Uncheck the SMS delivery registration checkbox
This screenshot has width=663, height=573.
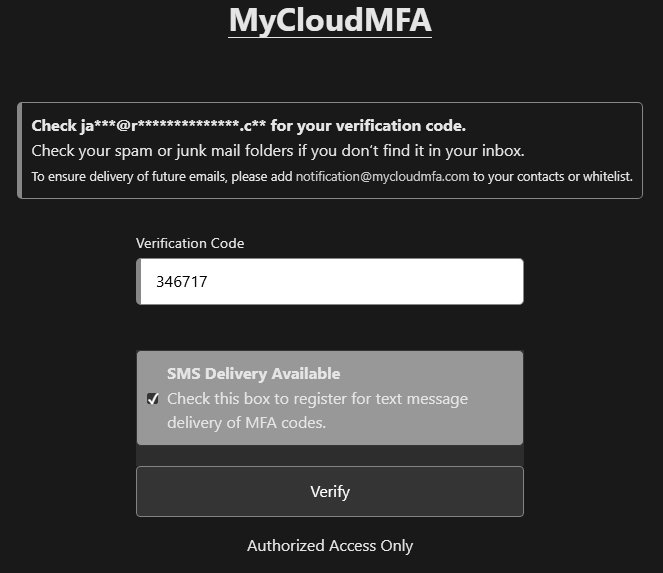(153, 399)
